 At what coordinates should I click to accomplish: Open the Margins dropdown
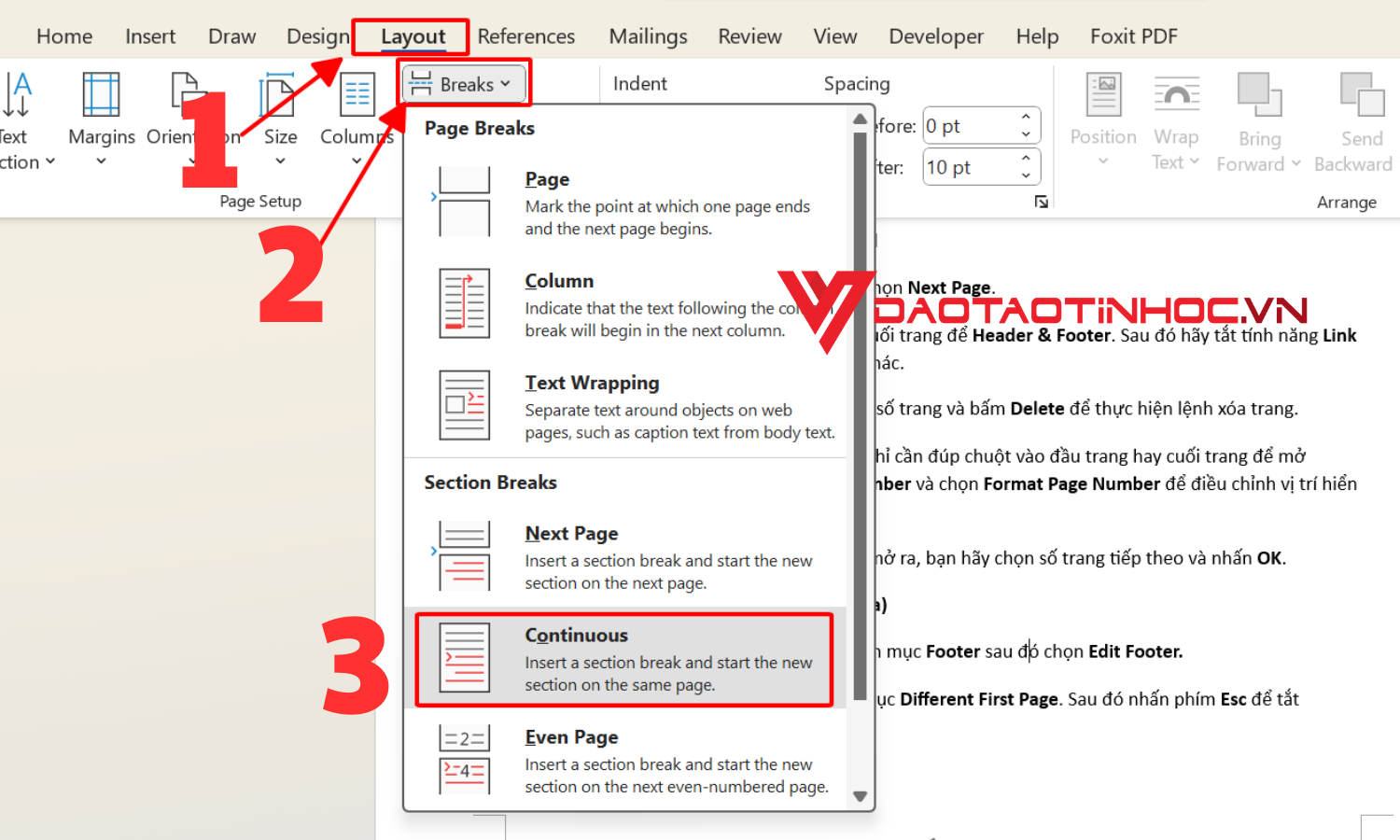102,120
